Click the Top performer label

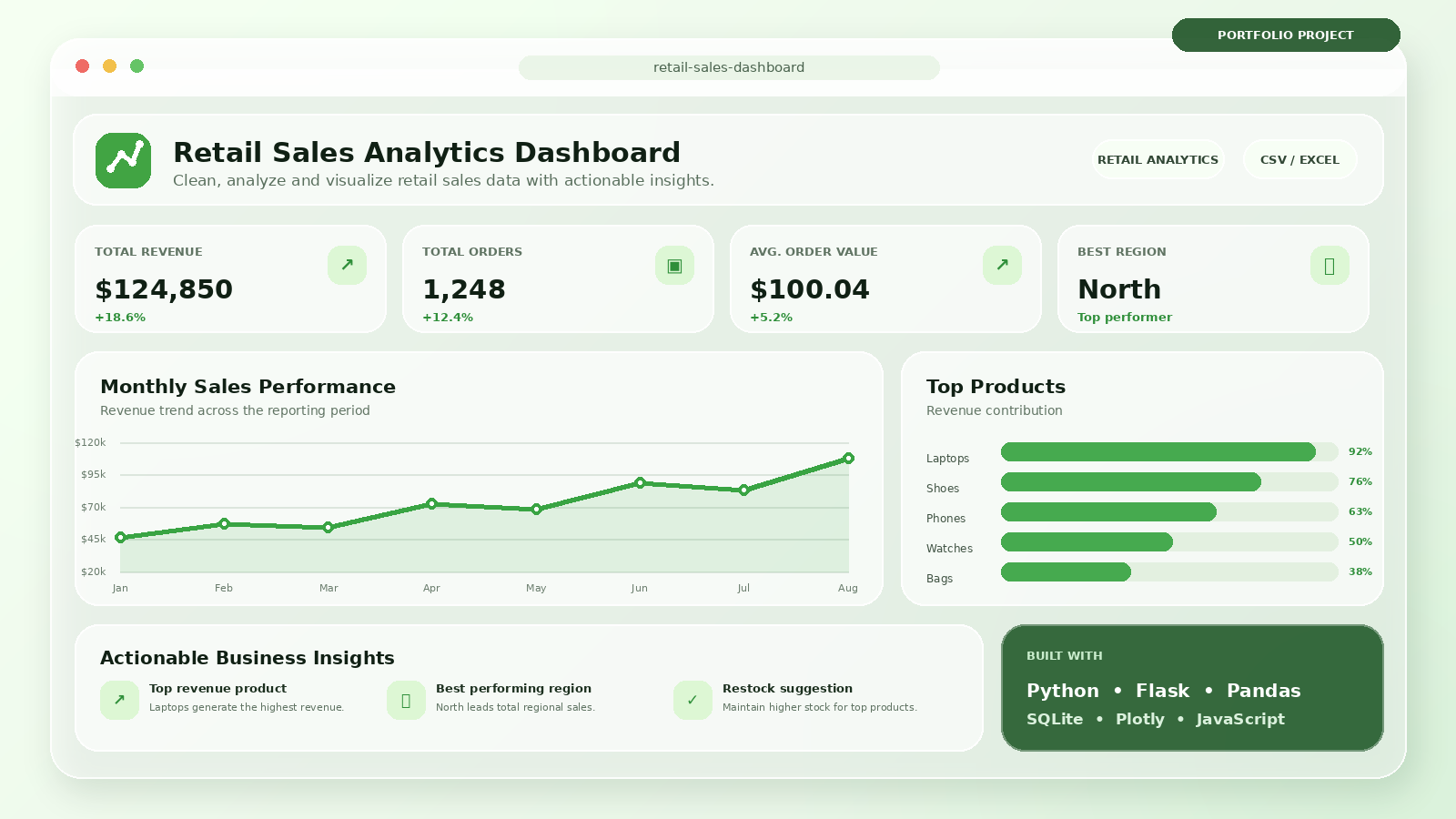click(1125, 318)
